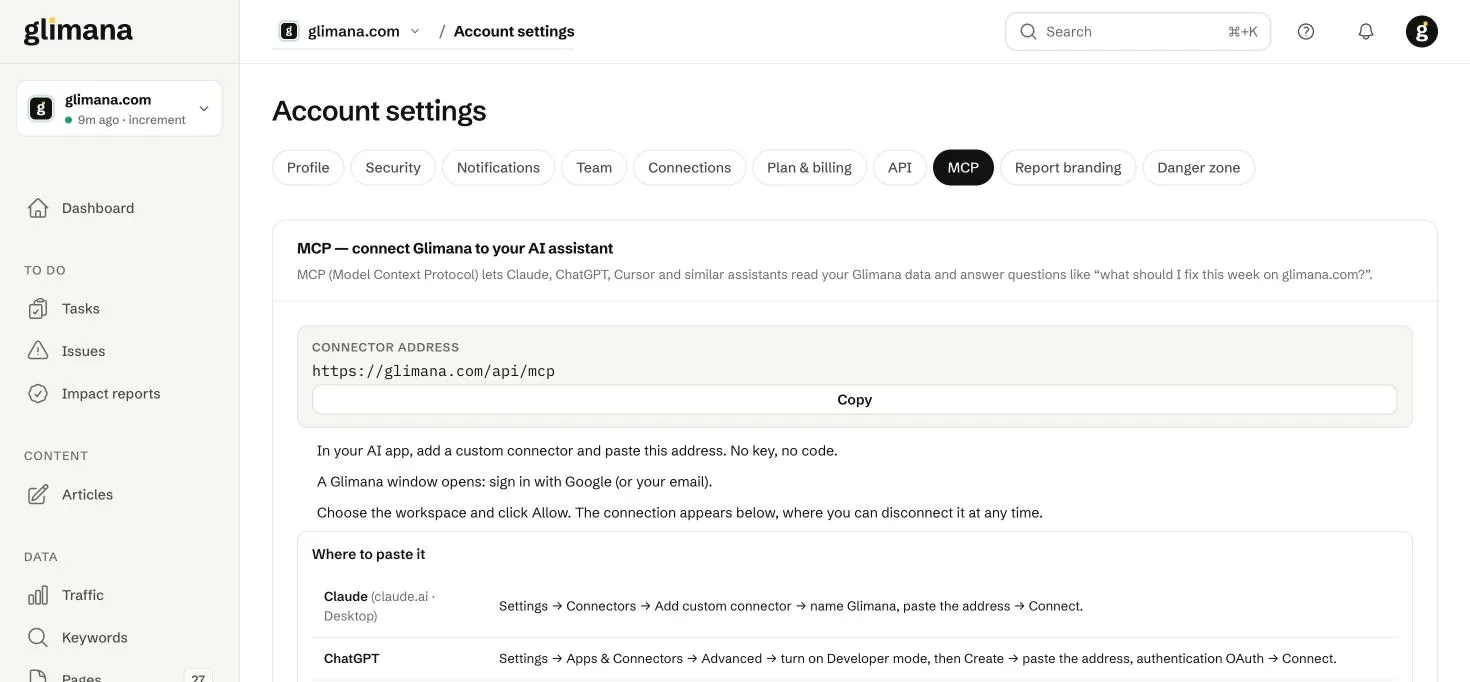
Task: Open Keywords magnifier icon
Action: click(x=38, y=637)
